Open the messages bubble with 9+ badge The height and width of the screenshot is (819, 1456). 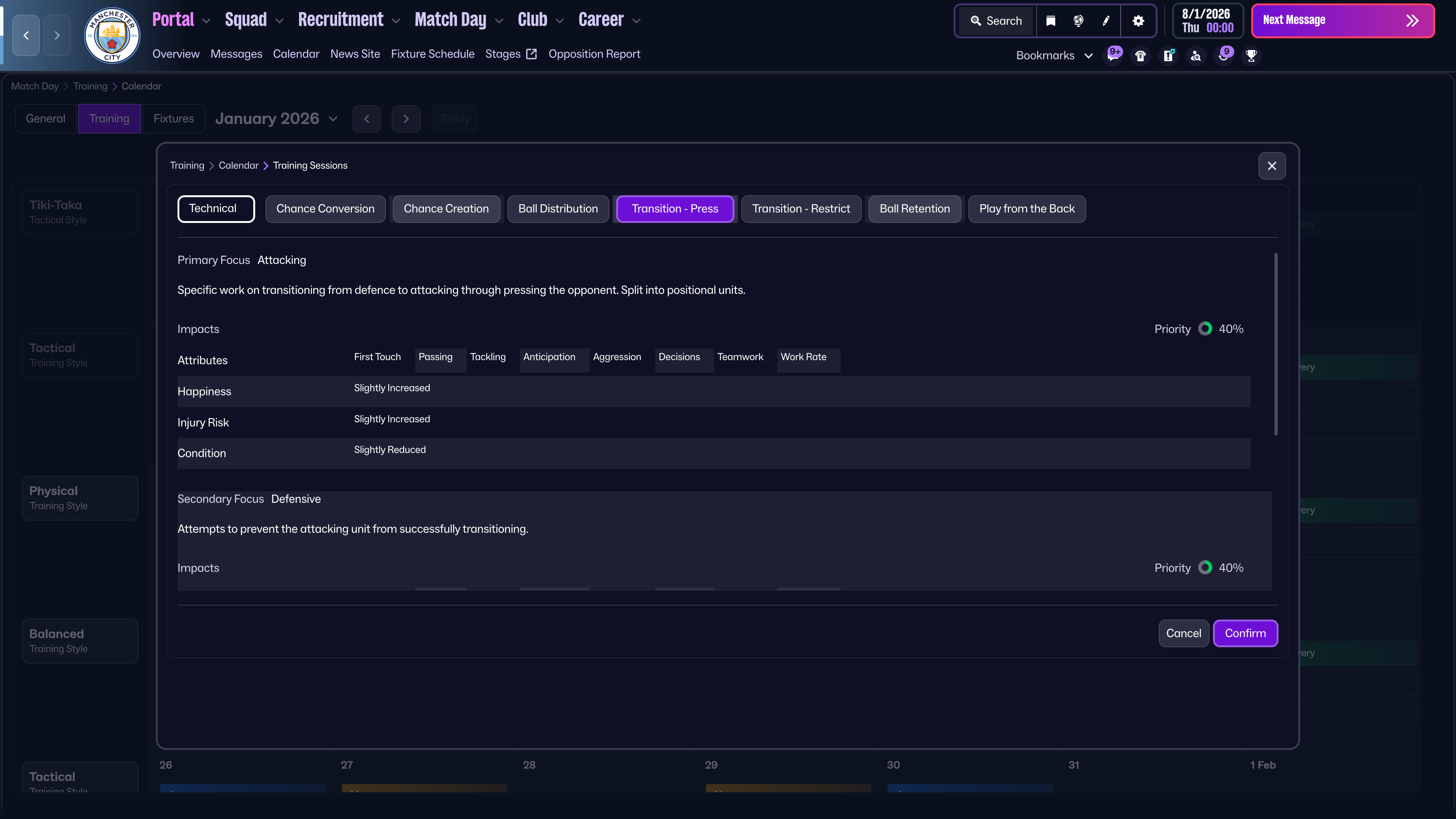pos(1113,55)
